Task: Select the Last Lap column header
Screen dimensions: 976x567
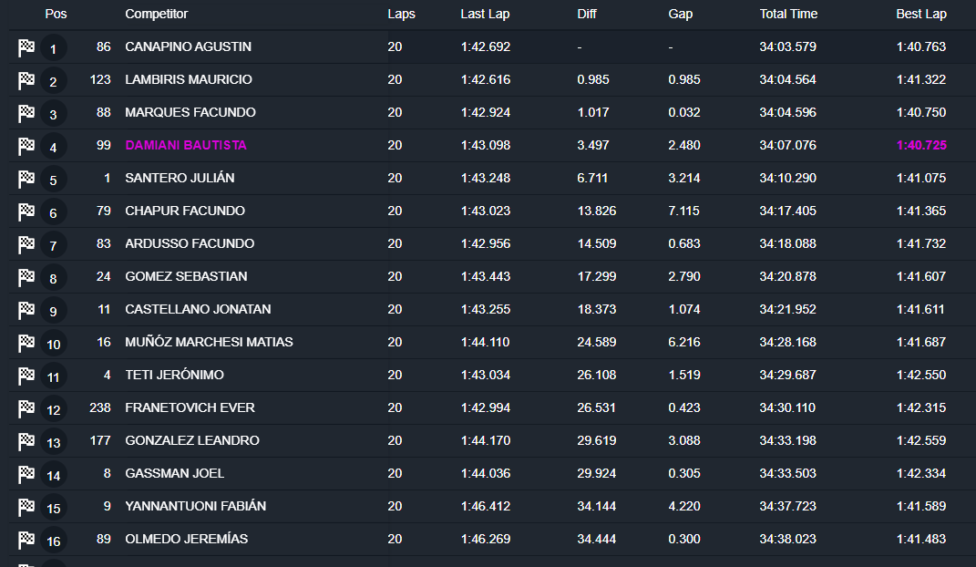Action: (486, 14)
